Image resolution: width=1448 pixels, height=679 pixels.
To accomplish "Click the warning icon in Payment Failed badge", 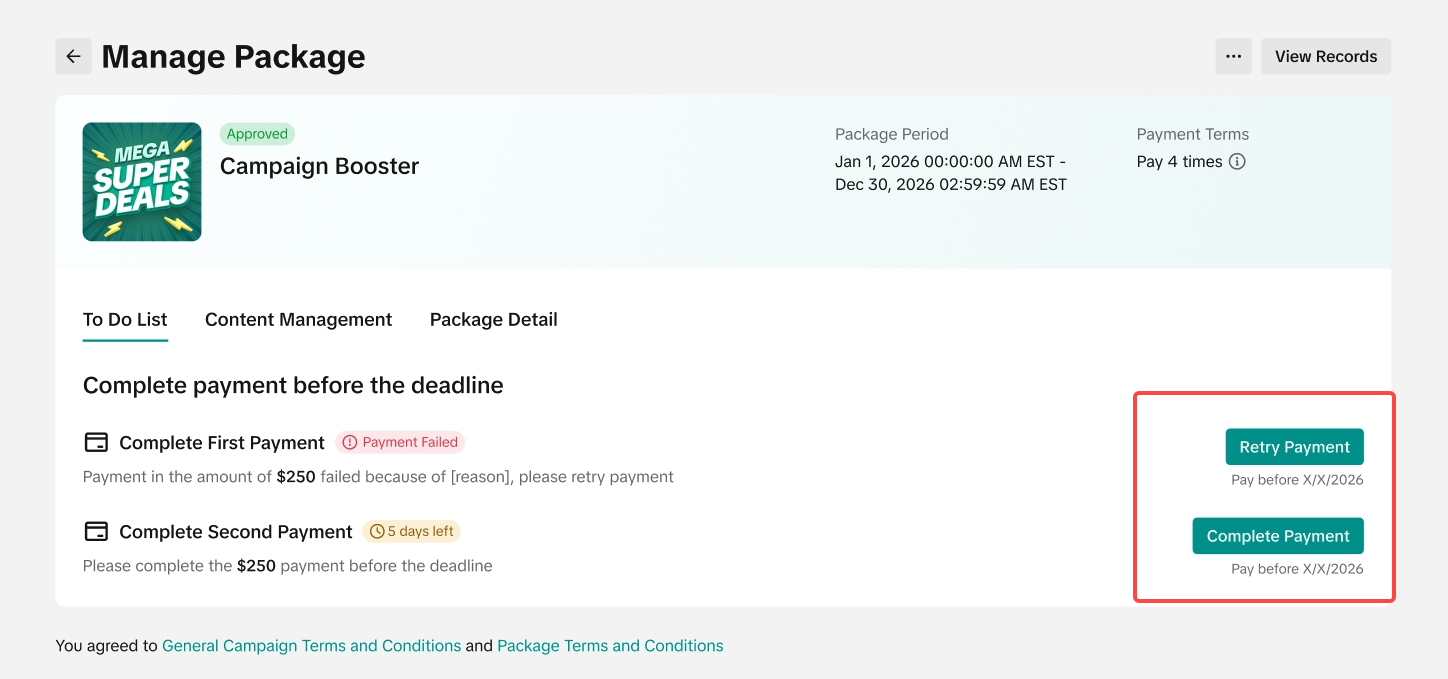I will [350, 442].
